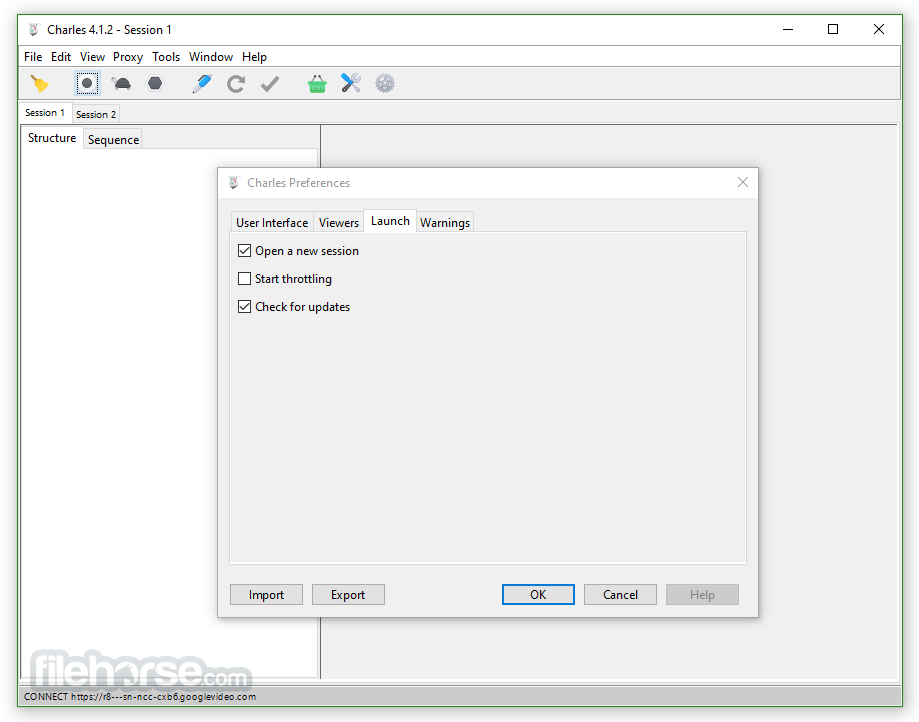Viewport: 919px width, 722px height.
Task: Uncheck 'Open a new session' checkbox
Action: point(244,251)
